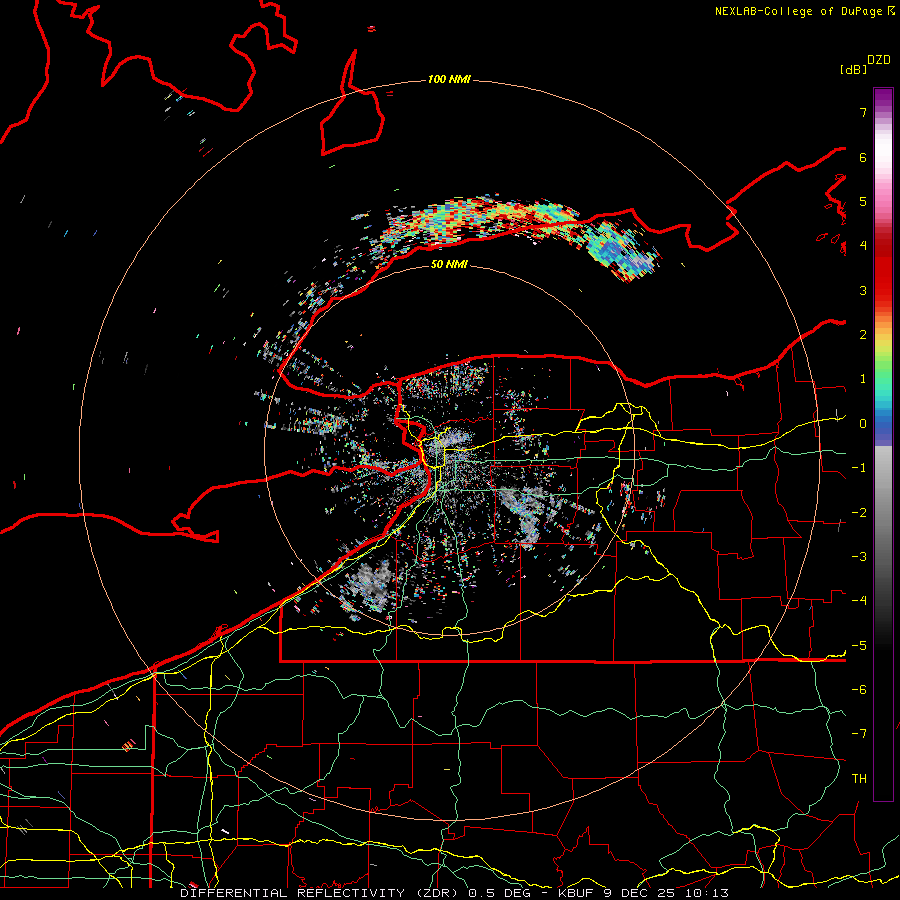900x900 pixels.
Task: Click the 3 value on the color scale
Action: click(863, 290)
